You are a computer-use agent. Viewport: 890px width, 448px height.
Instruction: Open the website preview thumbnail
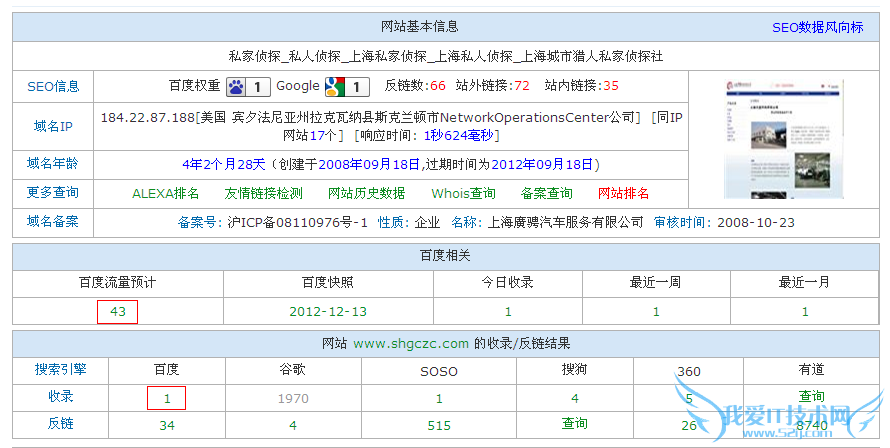pos(784,140)
